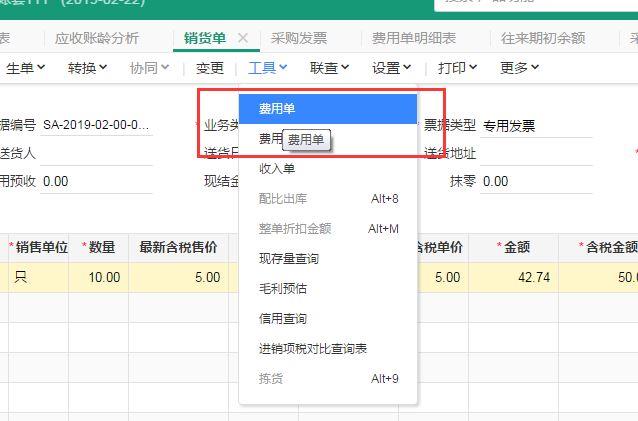Image resolution: width=638 pixels, height=421 pixels.
Task: Click the 送货人 input field
Action: click(96, 153)
